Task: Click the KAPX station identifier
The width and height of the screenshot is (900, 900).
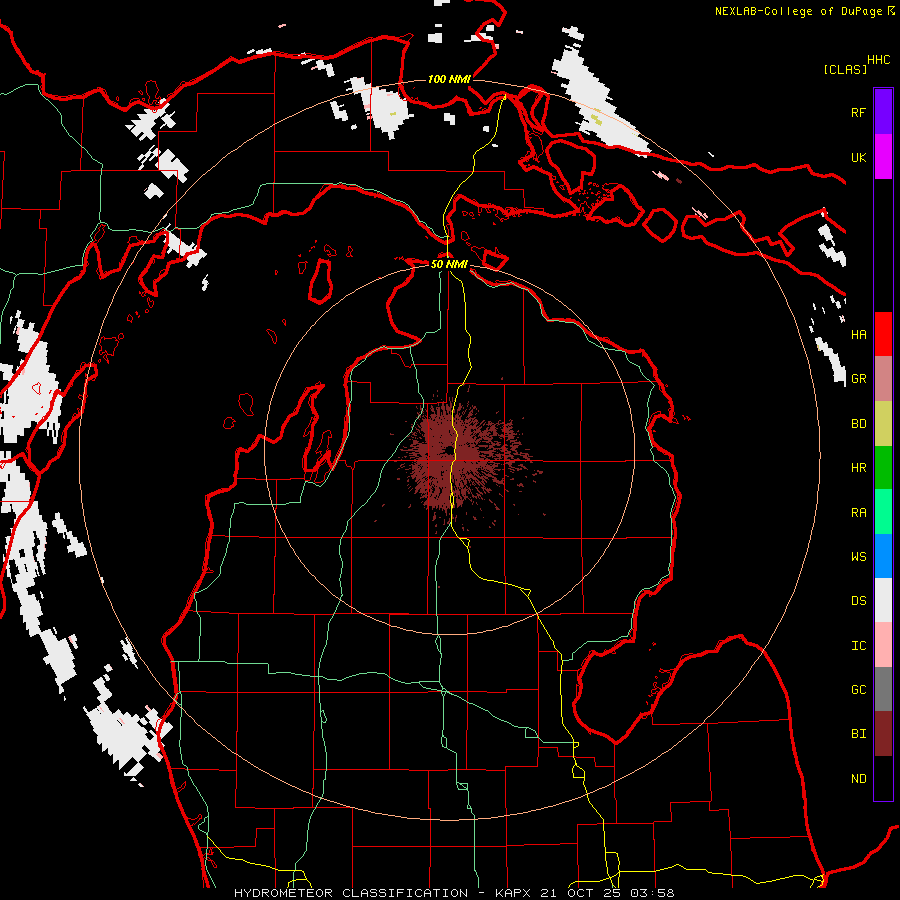Action: [x=515, y=893]
